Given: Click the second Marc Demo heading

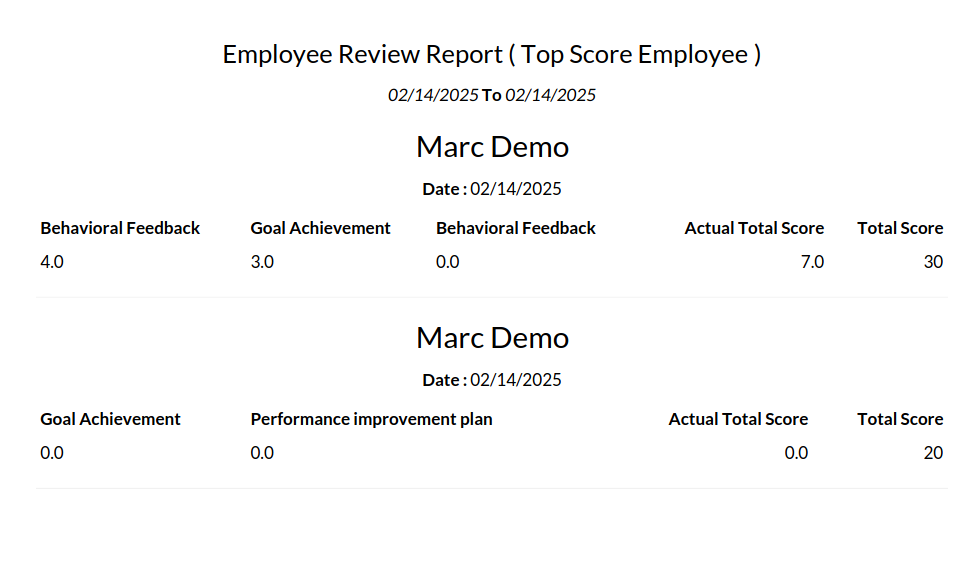Looking at the screenshot, I should point(492,338).
